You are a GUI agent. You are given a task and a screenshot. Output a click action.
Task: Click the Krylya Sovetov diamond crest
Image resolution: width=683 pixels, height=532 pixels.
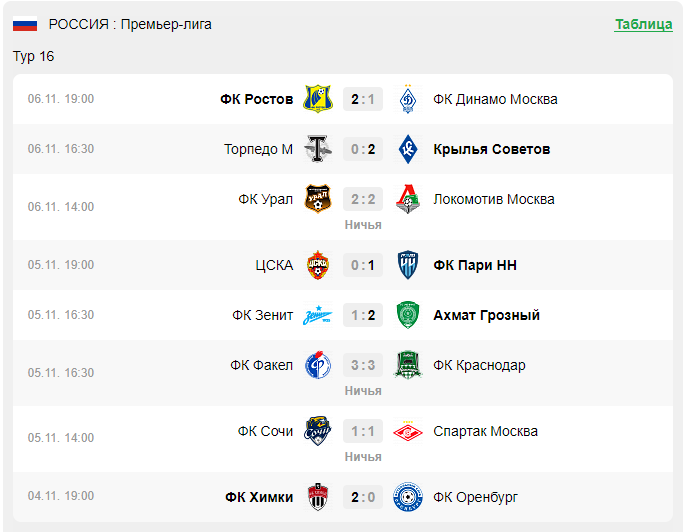[408, 149]
